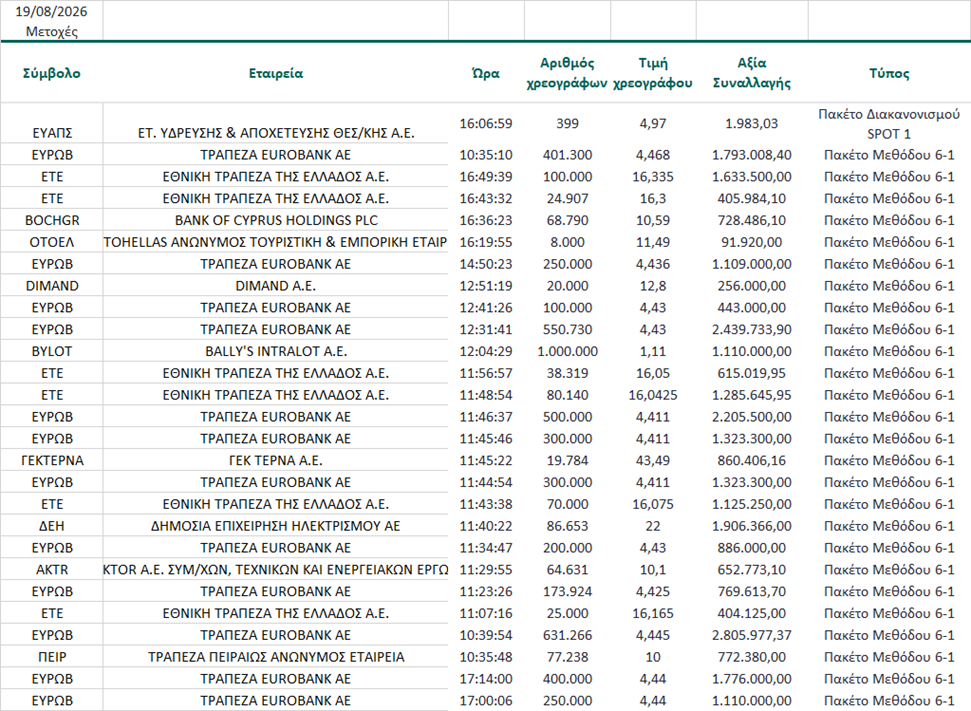
Task: Click the quantity 401.300
Action: tap(567, 155)
